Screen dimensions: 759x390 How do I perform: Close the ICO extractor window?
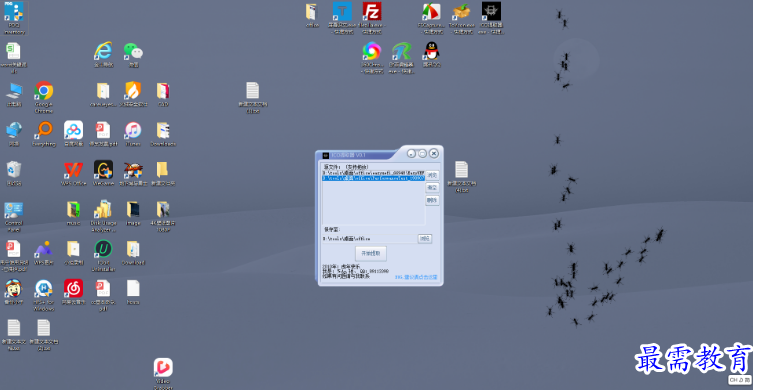pyautogui.click(x=434, y=153)
